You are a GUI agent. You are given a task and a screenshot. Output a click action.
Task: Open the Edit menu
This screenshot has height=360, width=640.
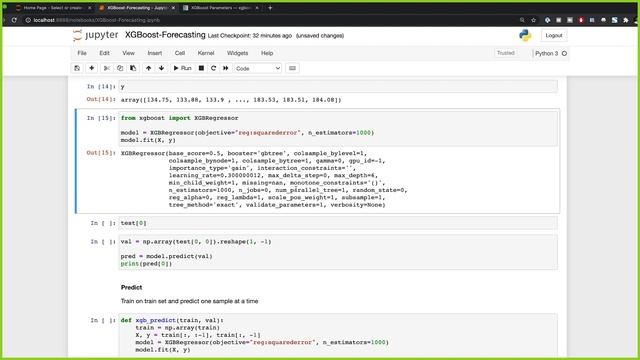[104, 53]
